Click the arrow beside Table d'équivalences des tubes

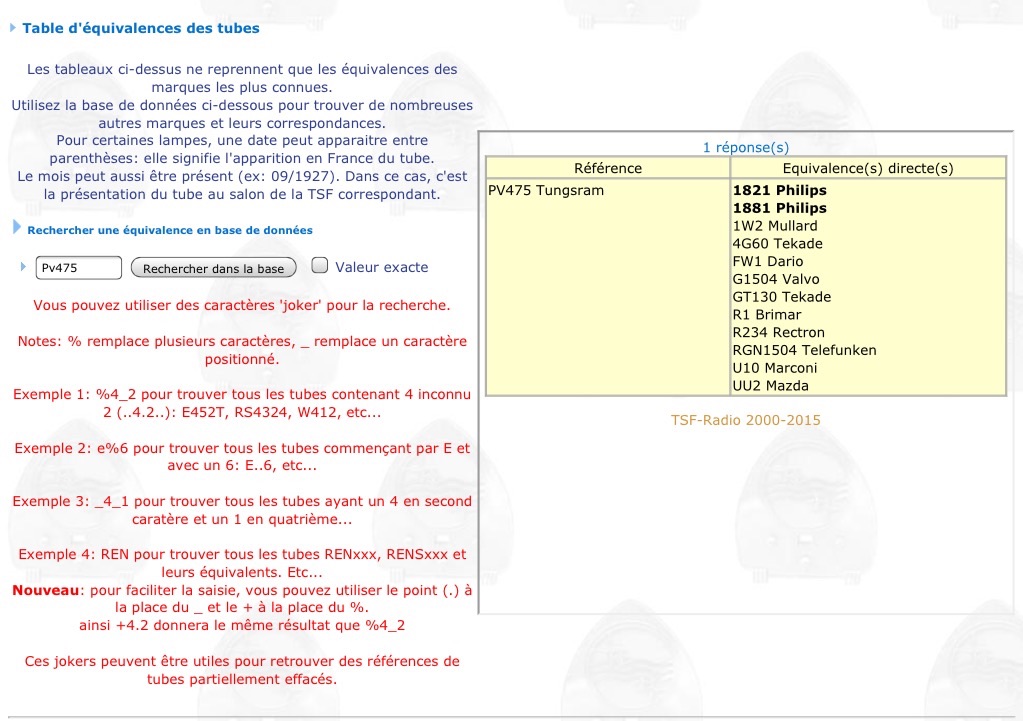[12, 28]
